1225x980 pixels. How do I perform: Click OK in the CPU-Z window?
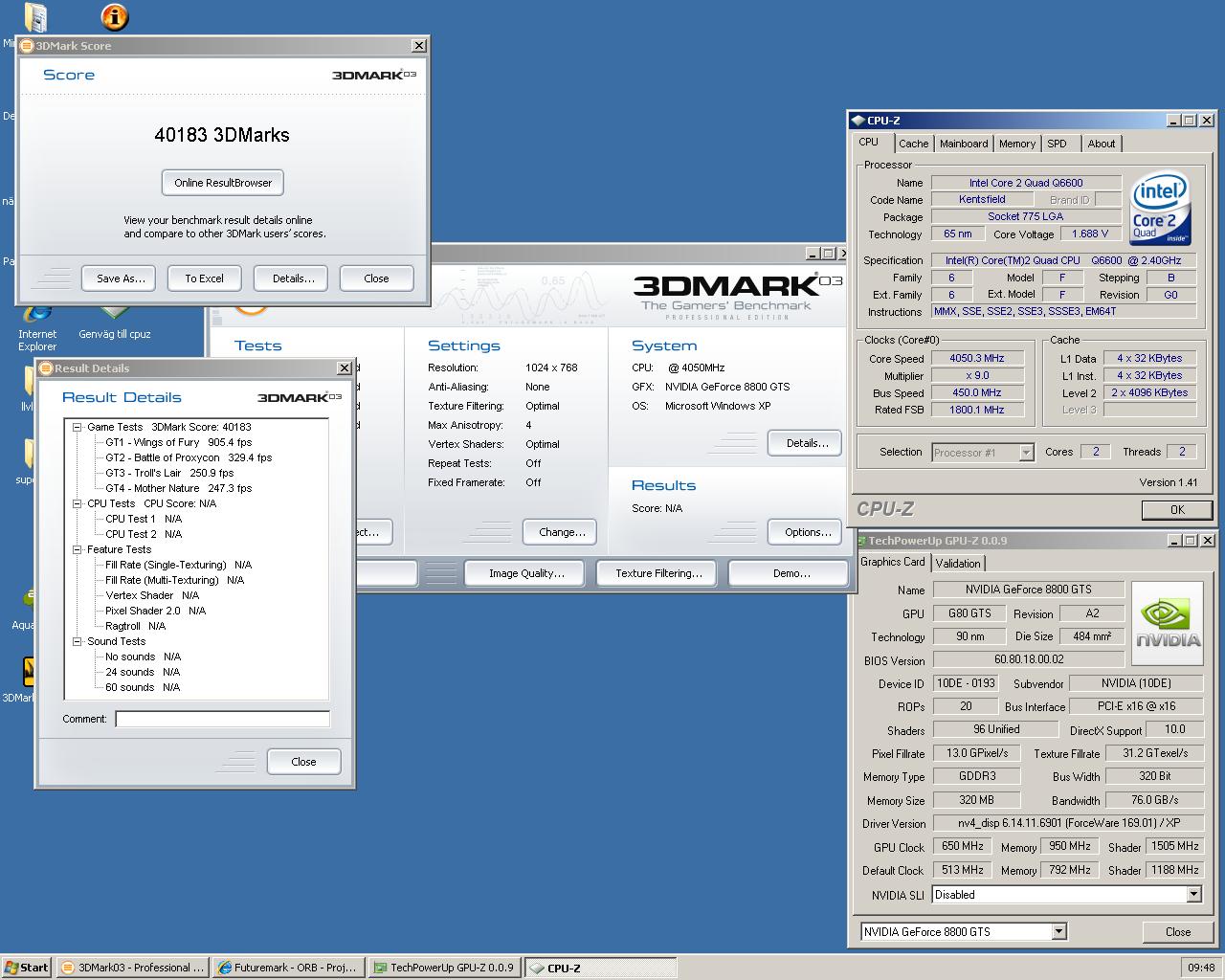tap(1177, 510)
